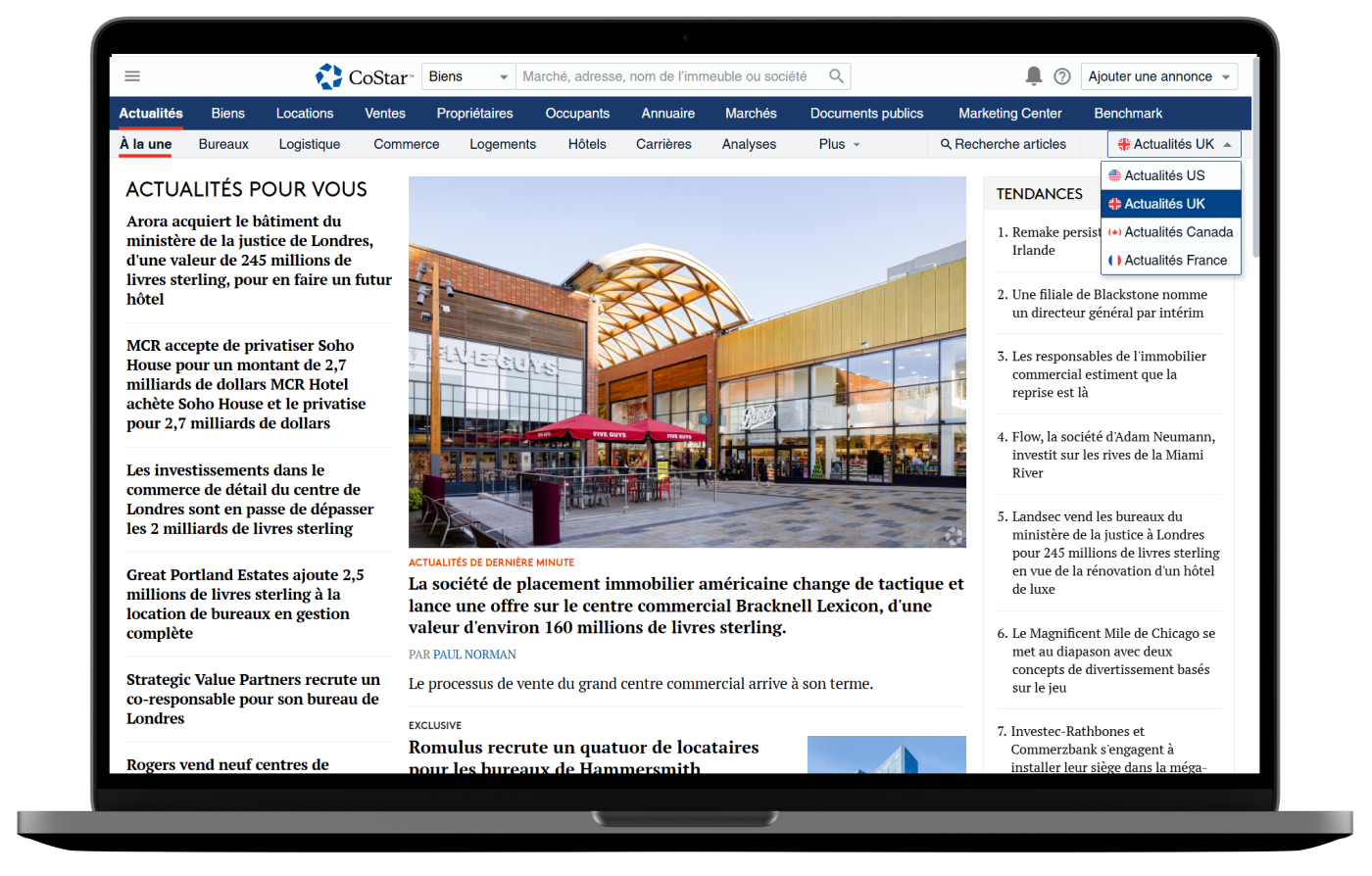The height and width of the screenshot is (876, 1372).
Task: Open the Benchmark navigation item
Action: pos(1128,114)
